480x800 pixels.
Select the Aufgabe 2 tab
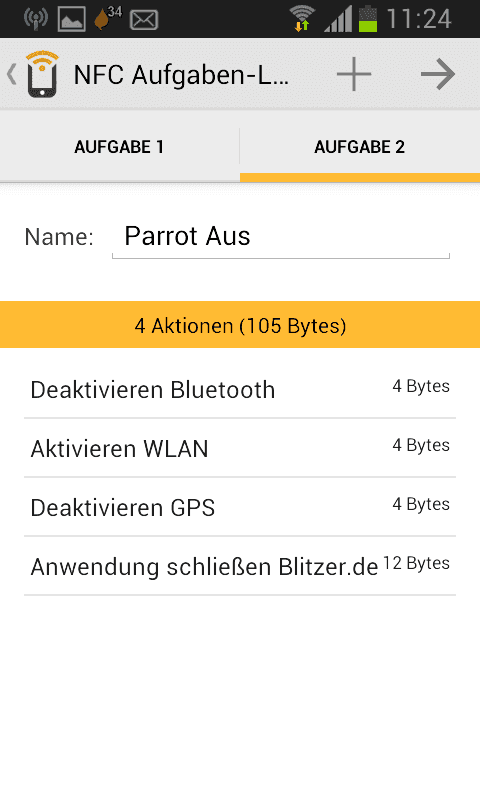[x=360, y=147]
